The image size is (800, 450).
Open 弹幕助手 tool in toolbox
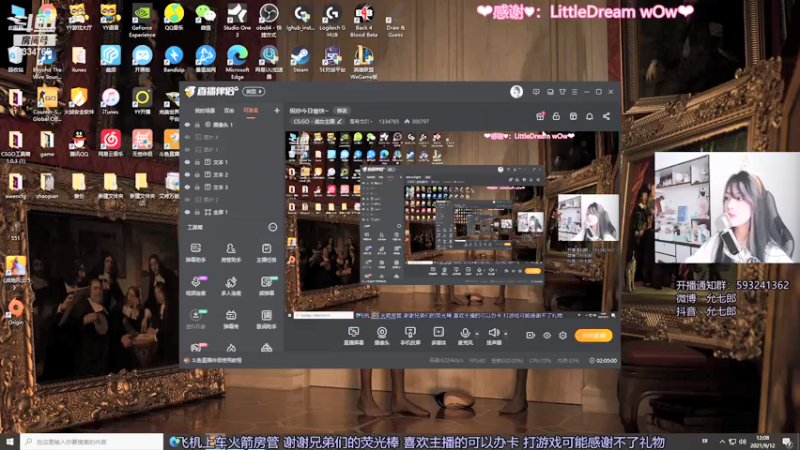tap(195, 253)
